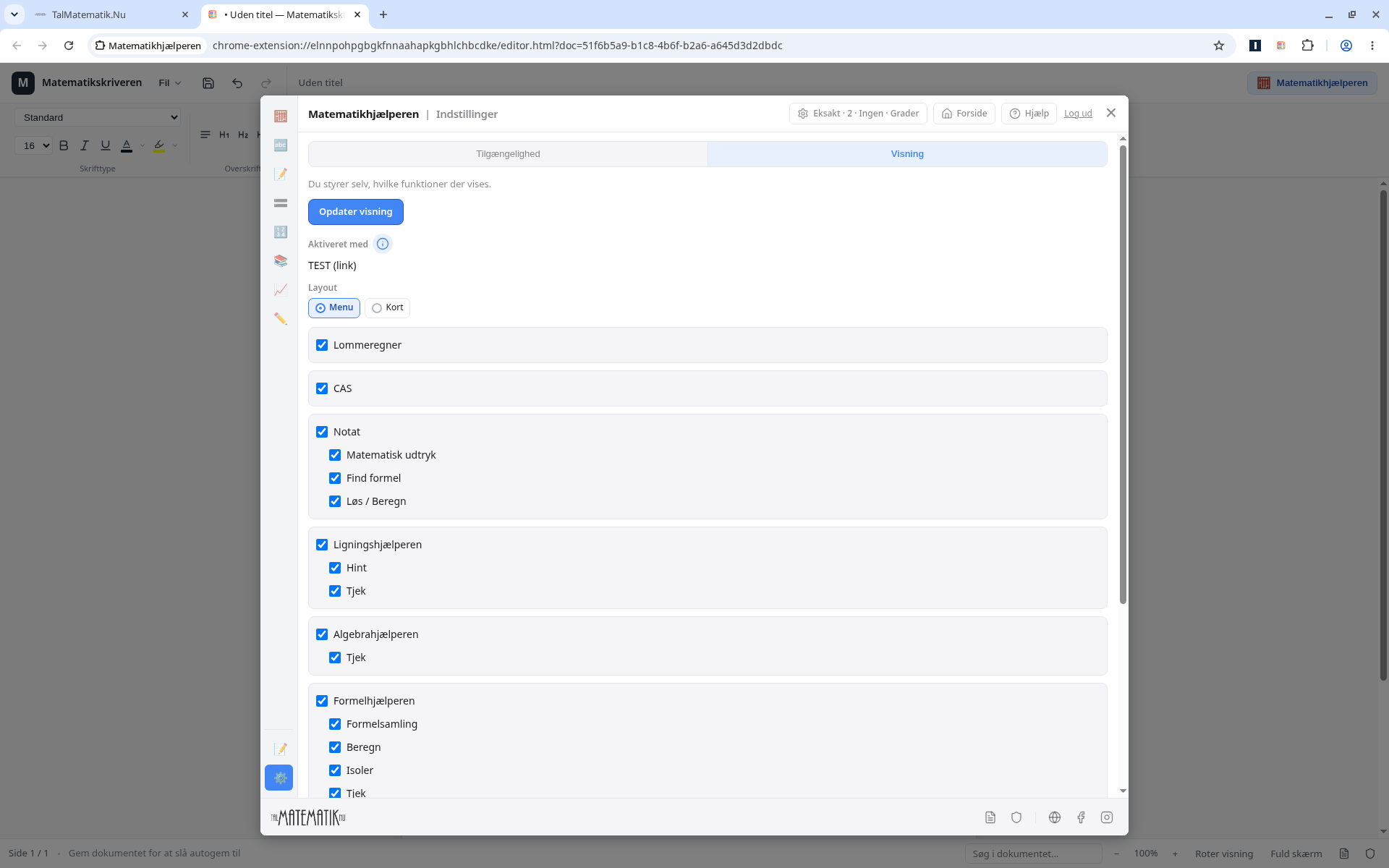
Task: Switch to the Tilgængelighed tab
Action: pos(508,154)
